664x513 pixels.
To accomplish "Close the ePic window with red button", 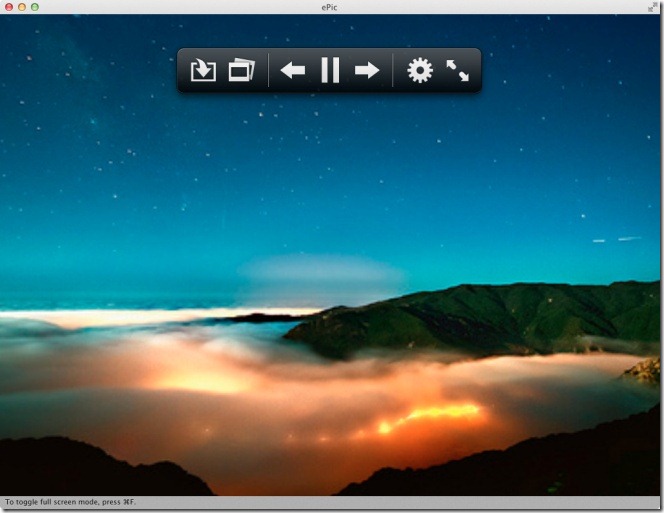I will 8,7.
